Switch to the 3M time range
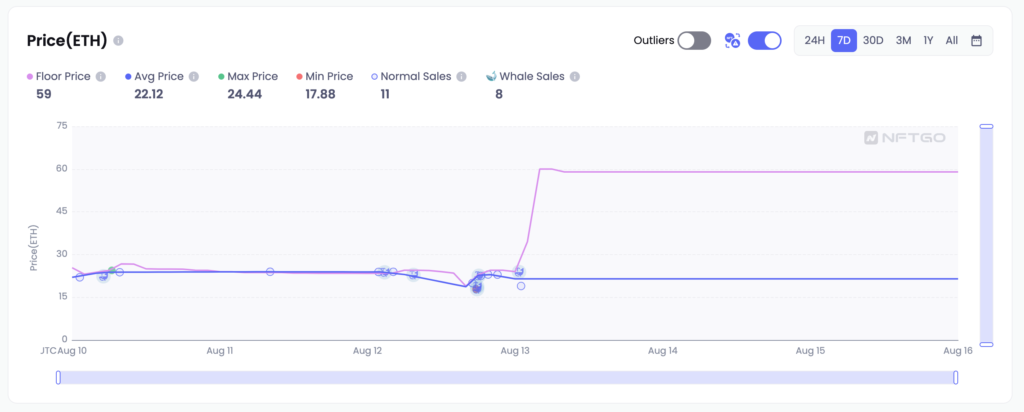Viewport: 1024px width, 412px height. [x=903, y=41]
